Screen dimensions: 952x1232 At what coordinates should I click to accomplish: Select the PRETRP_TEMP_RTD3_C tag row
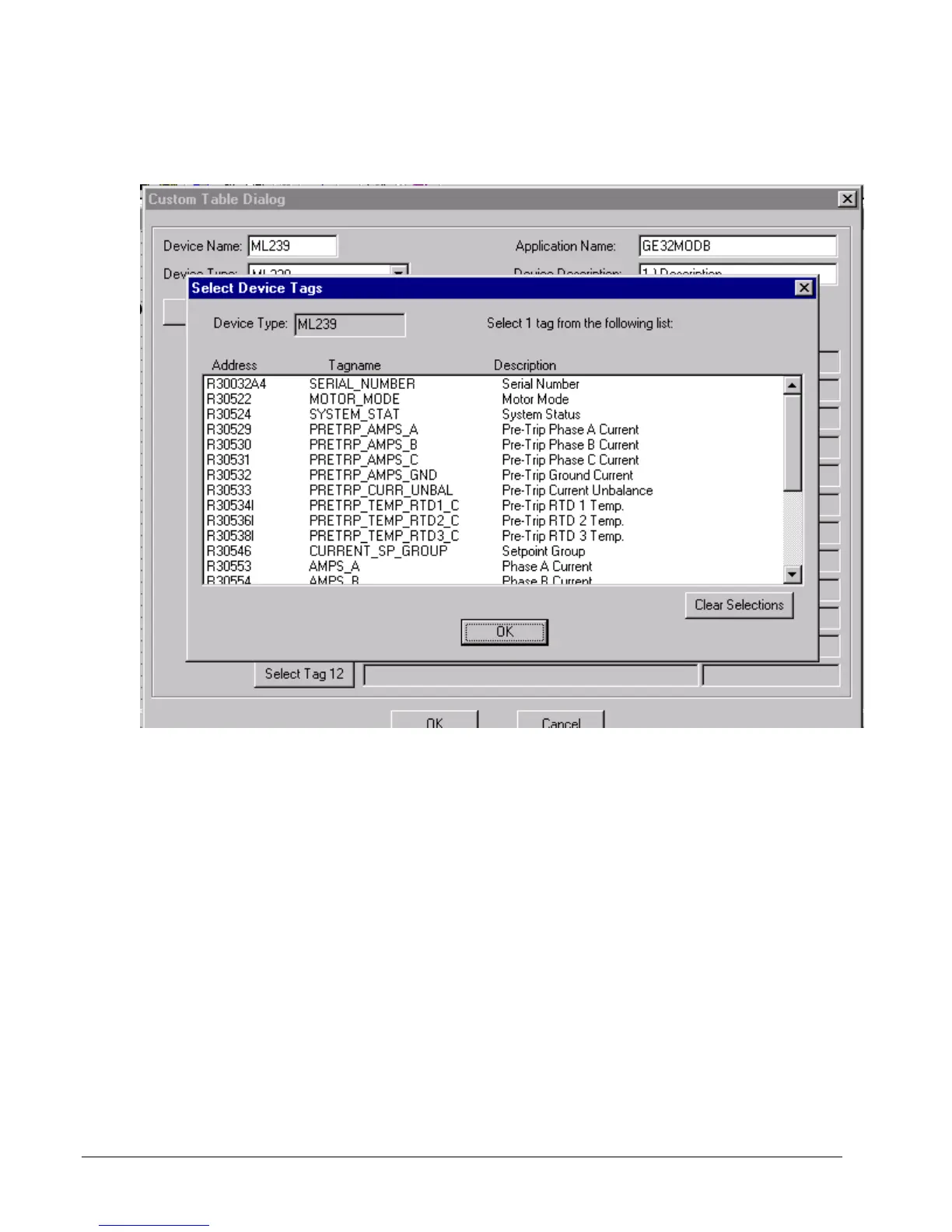(492, 536)
